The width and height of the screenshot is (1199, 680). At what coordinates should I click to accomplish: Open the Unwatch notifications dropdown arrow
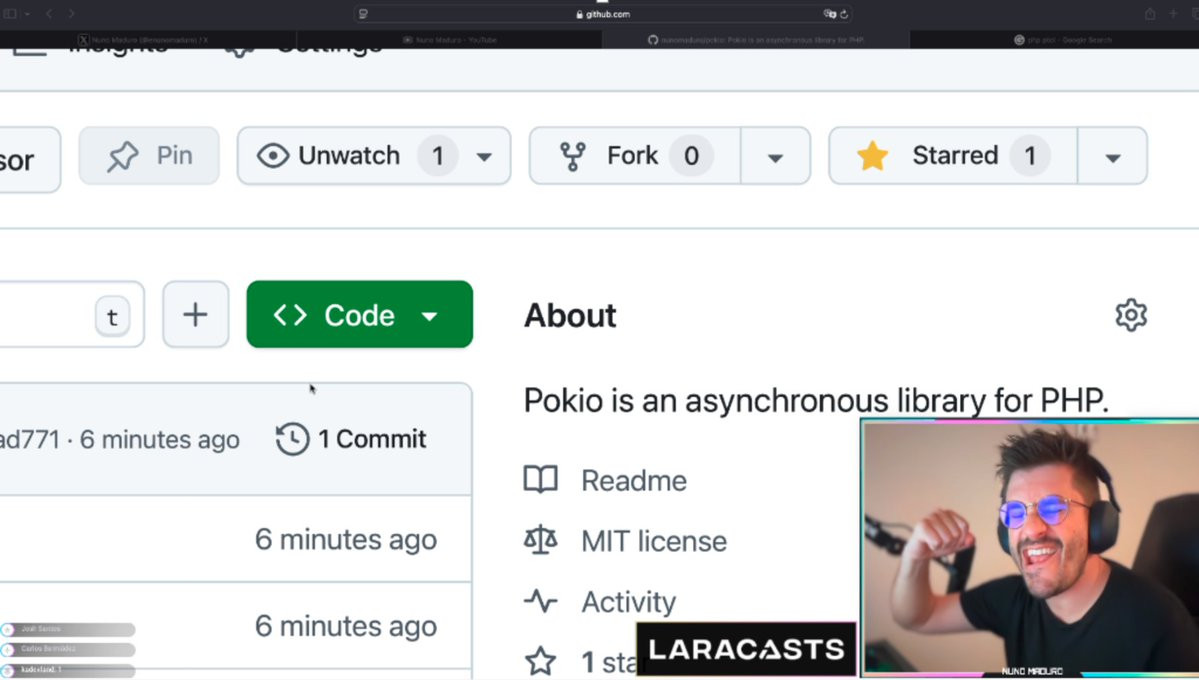click(484, 157)
